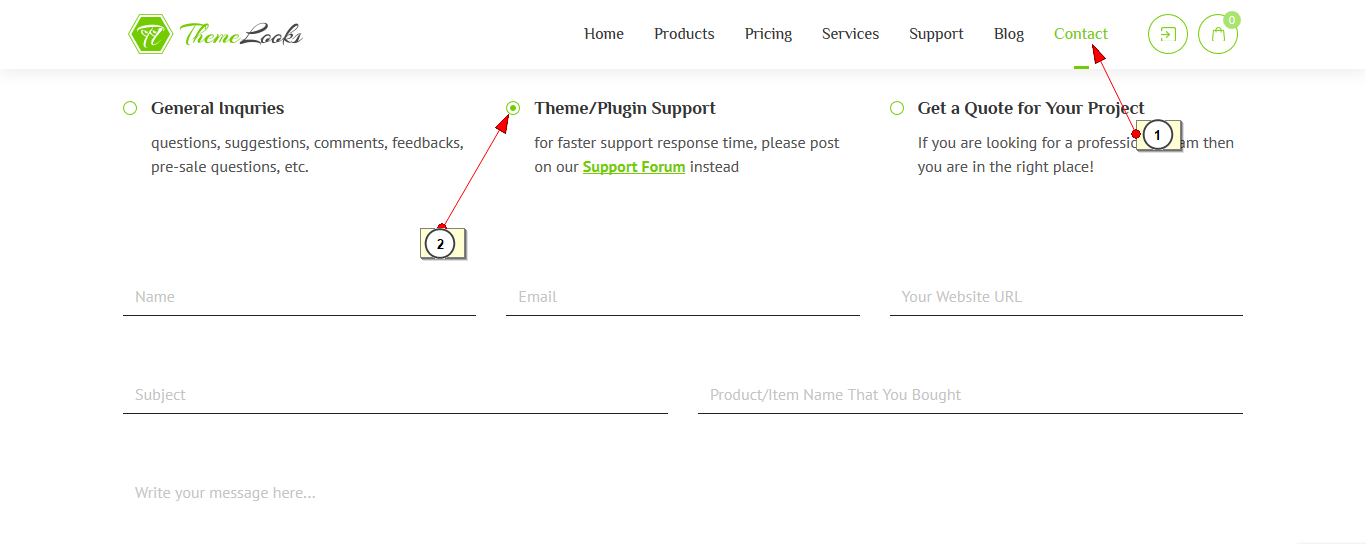Image resolution: width=1366 pixels, height=544 pixels.
Task: Select General Inquiries radio button
Action: pos(130,108)
